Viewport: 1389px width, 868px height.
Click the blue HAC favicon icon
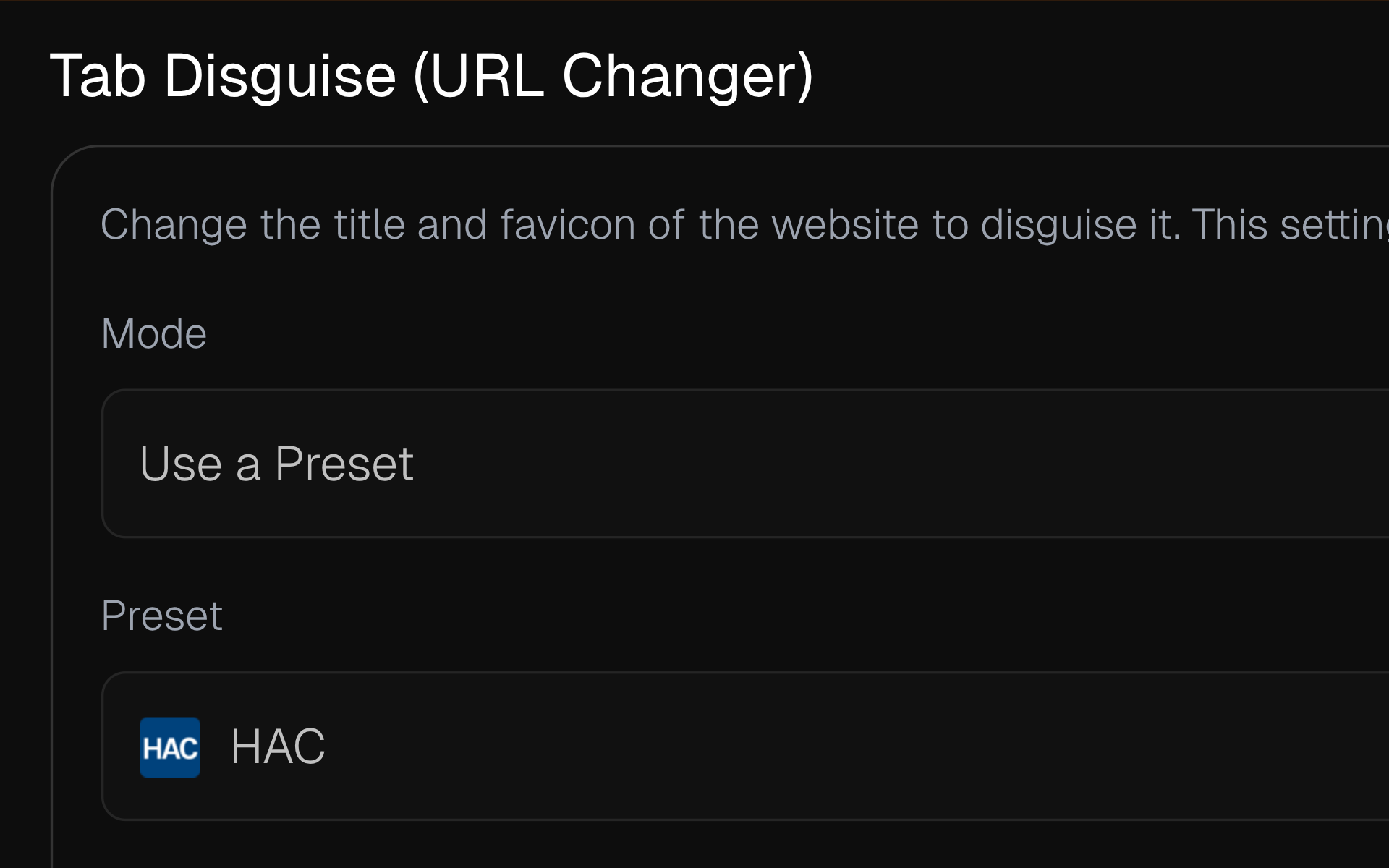[x=170, y=747]
